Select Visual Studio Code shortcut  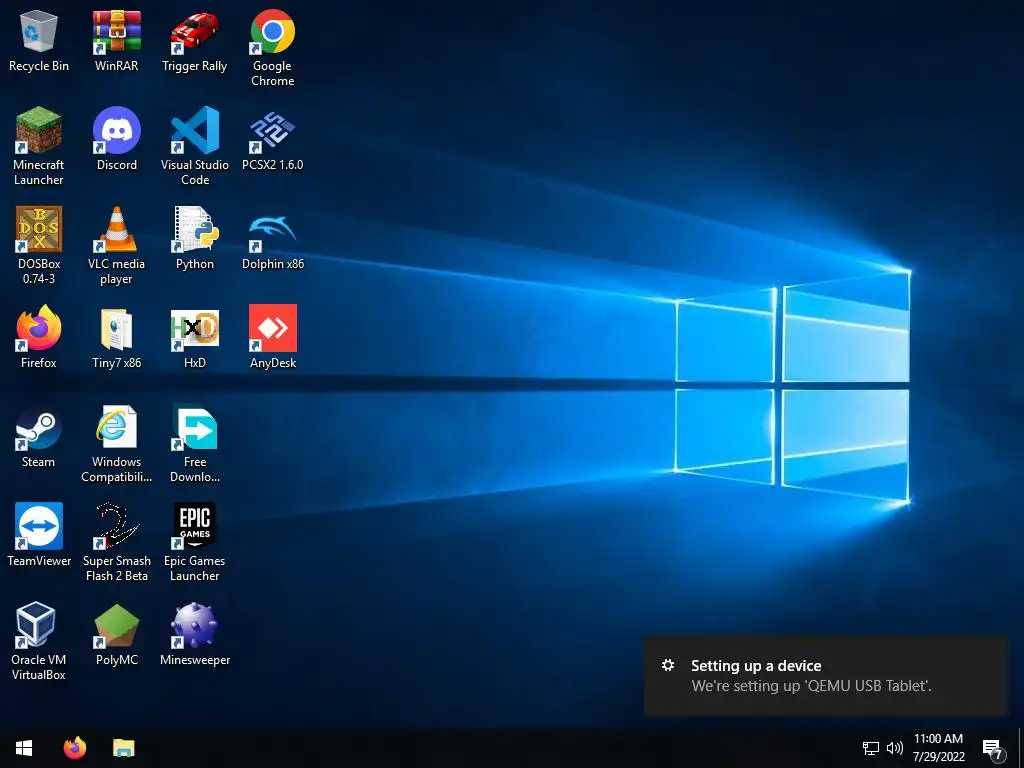195,146
